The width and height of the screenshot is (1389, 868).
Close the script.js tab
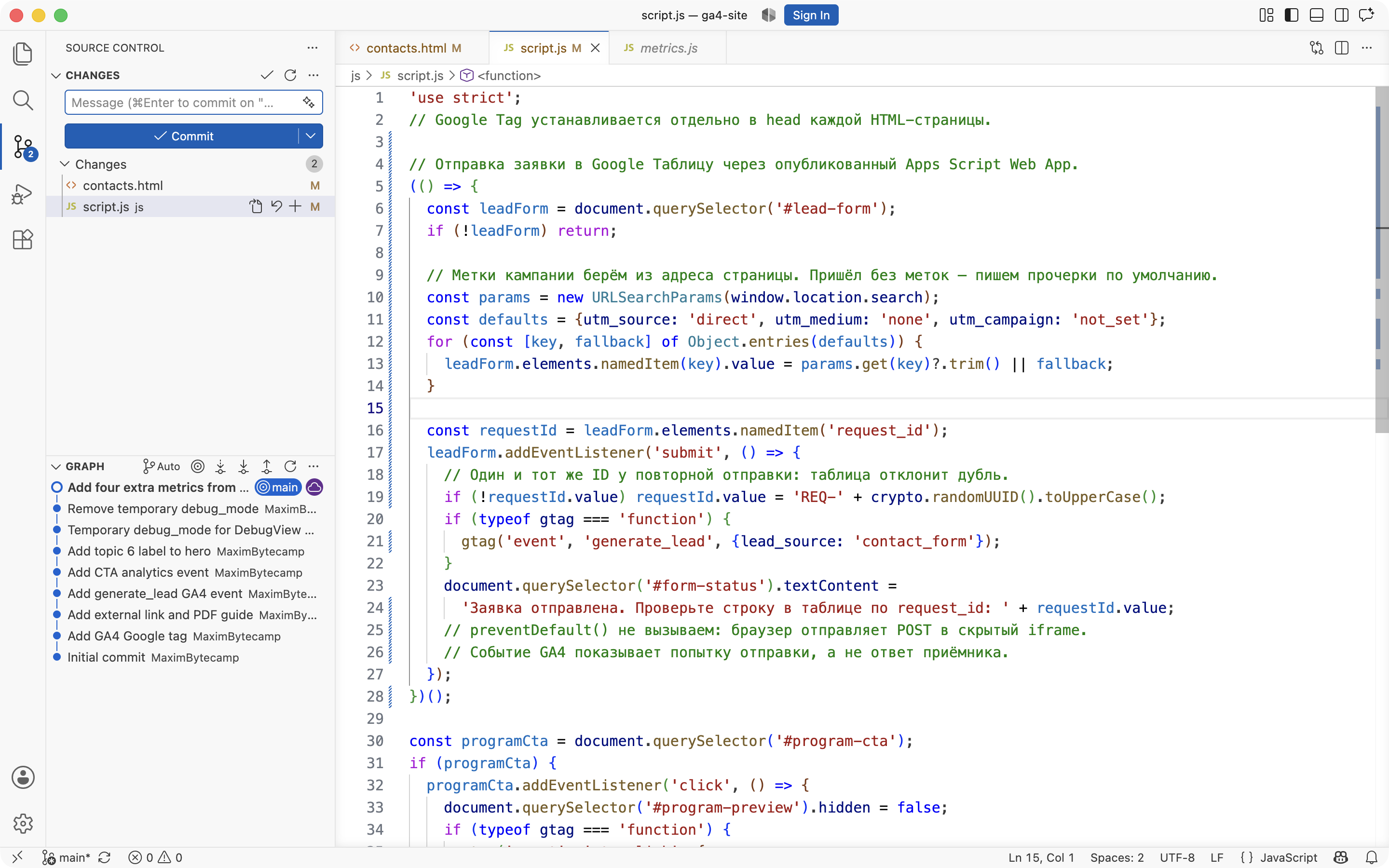tap(595, 48)
